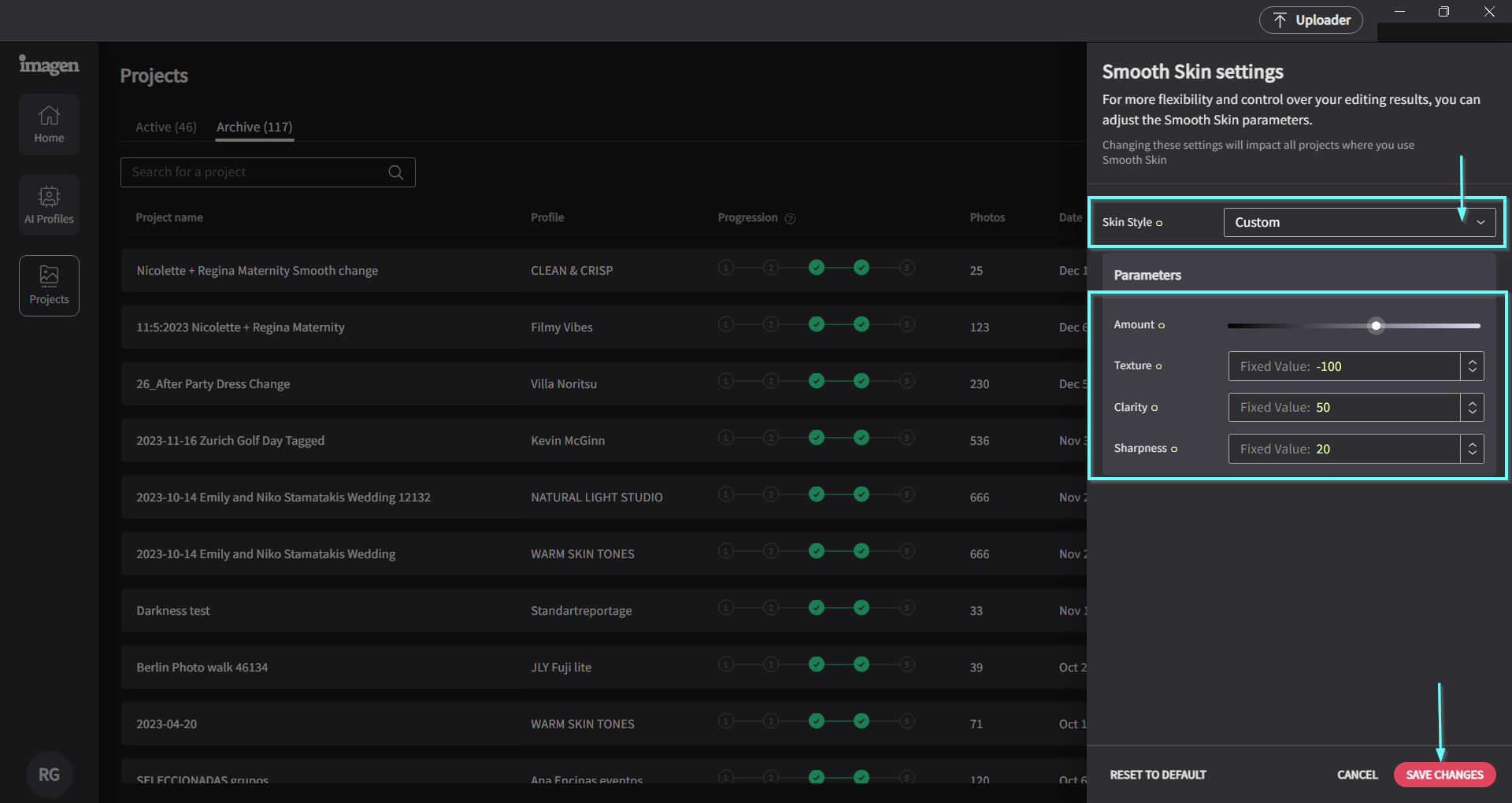
Task: Click the Standartreportage profile cell
Action: pyautogui.click(x=581, y=611)
